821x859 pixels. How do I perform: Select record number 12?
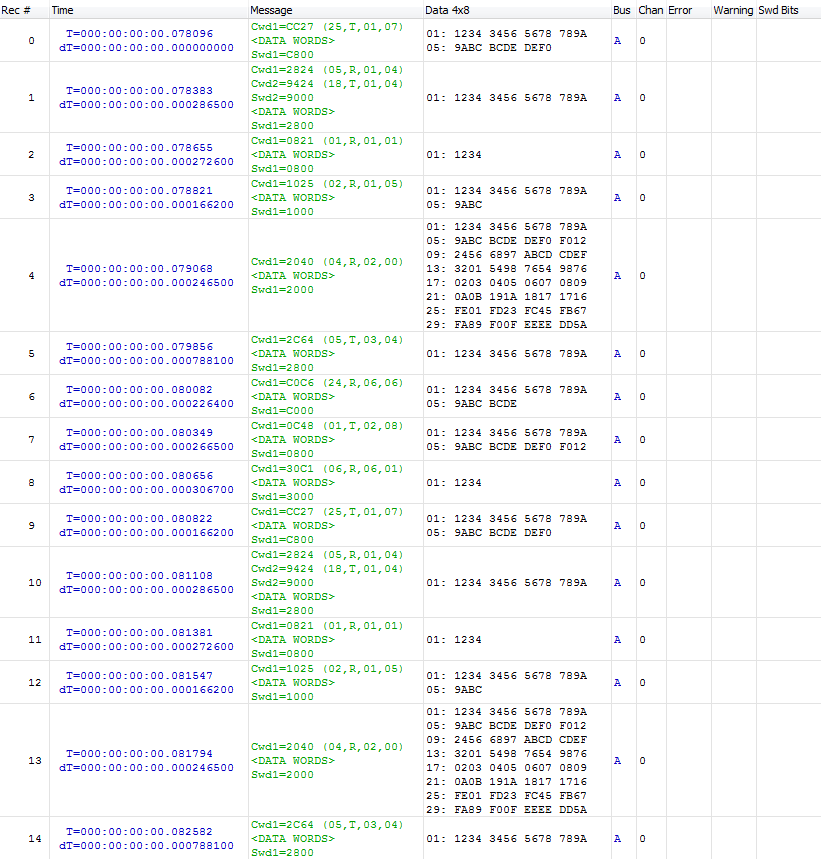[x=35, y=683]
